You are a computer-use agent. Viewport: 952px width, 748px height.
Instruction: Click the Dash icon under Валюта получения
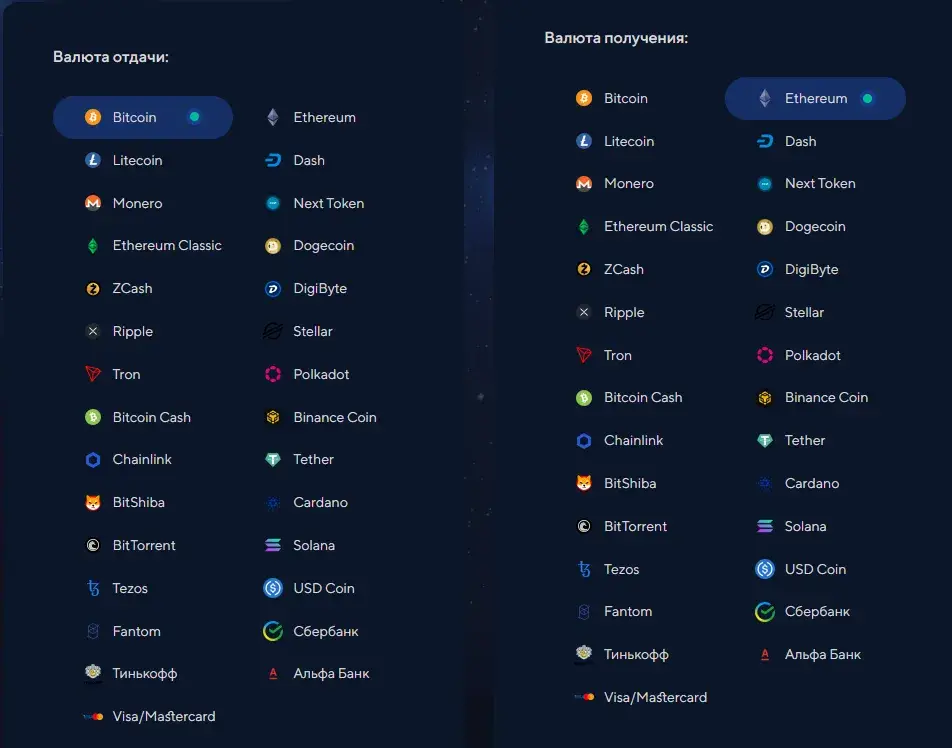[765, 141]
